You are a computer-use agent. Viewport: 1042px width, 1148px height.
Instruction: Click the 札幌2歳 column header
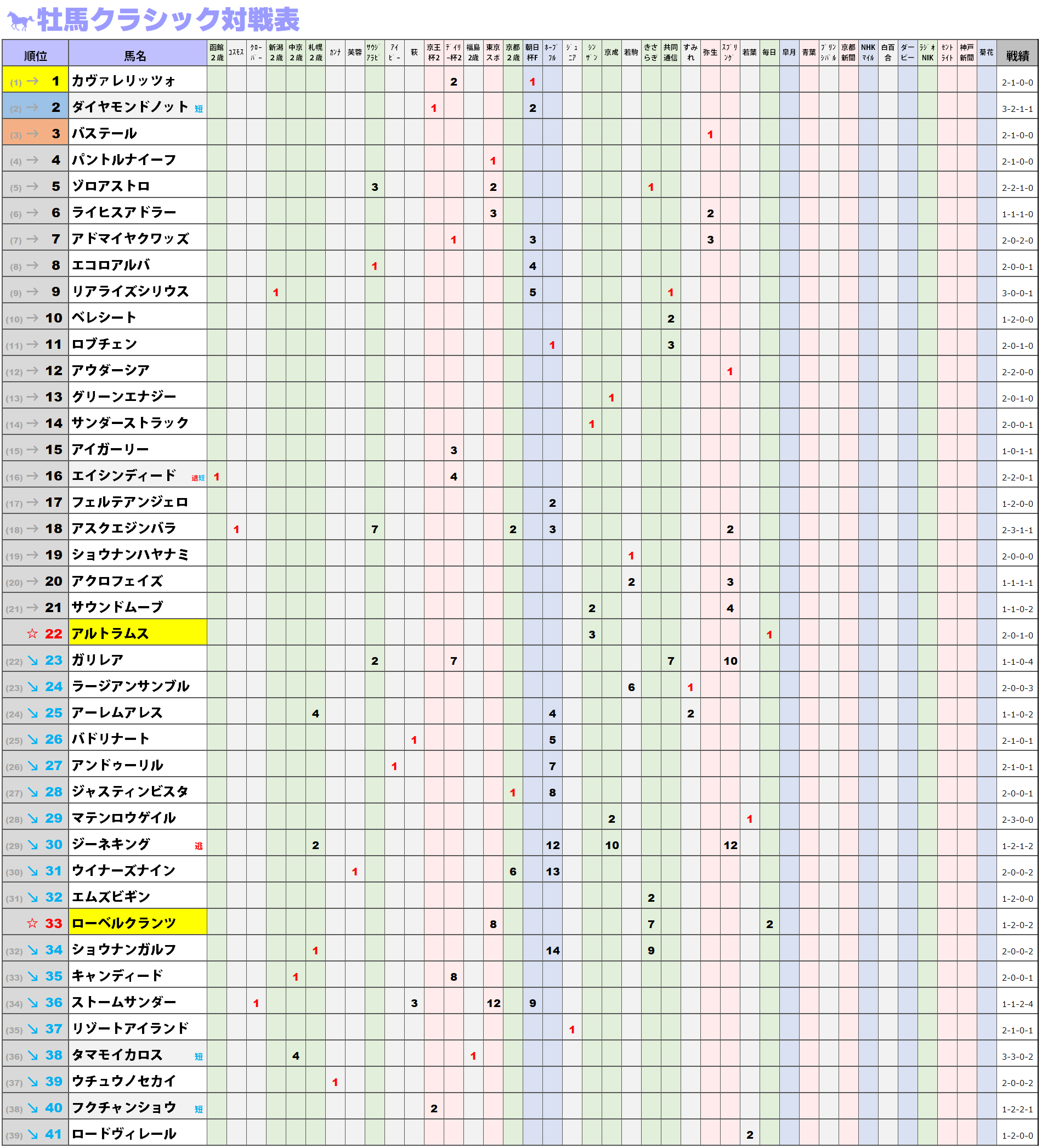click(315, 53)
